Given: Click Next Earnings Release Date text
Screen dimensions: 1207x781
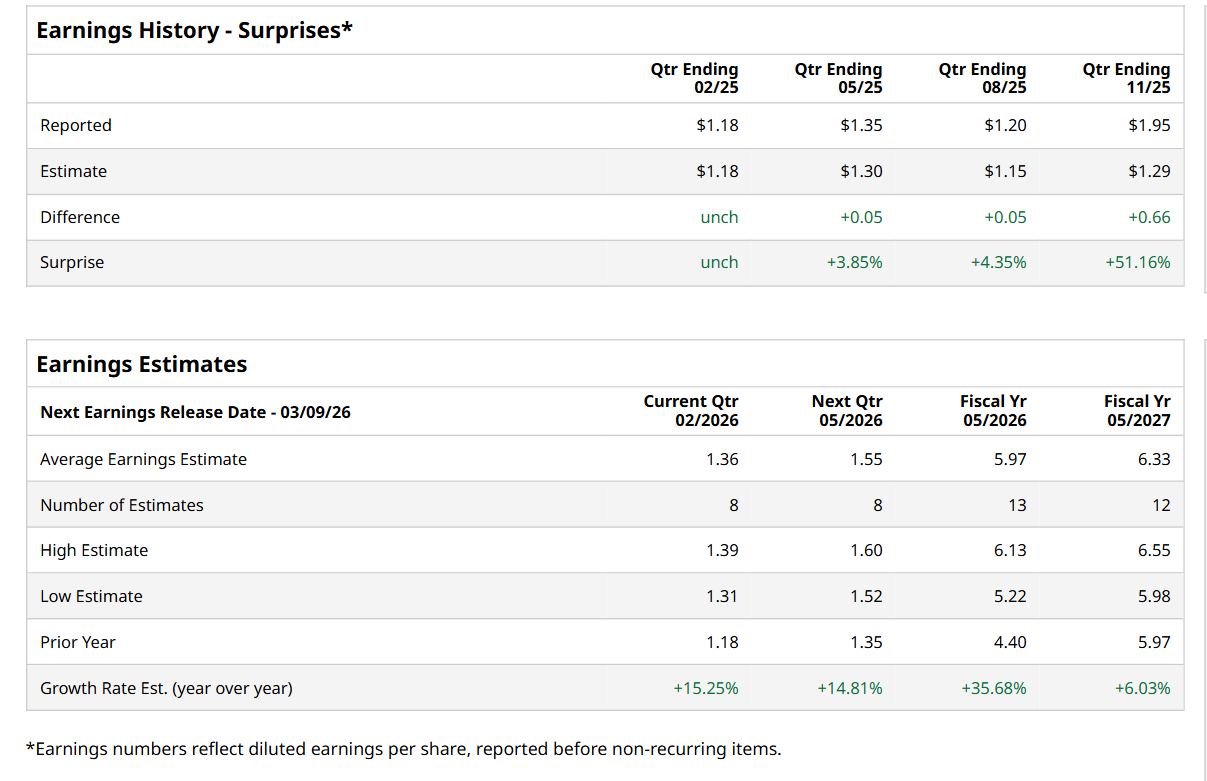Looking at the screenshot, I should click(195, 412).
